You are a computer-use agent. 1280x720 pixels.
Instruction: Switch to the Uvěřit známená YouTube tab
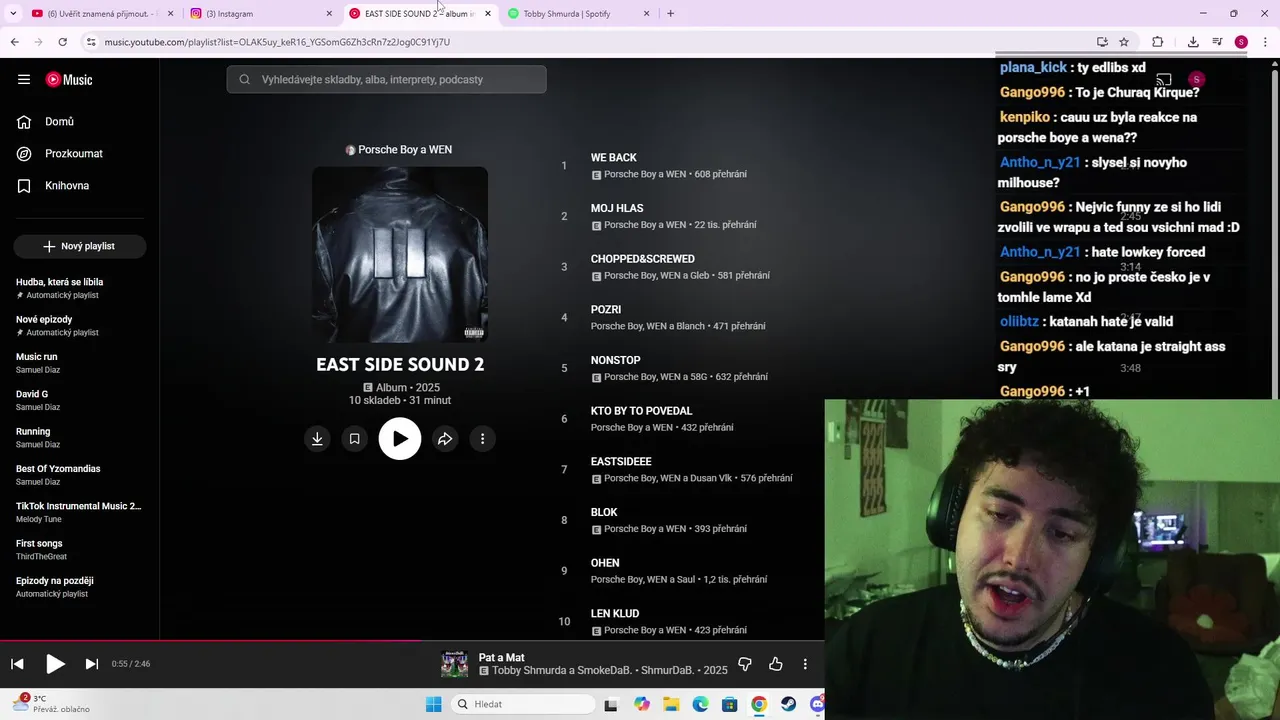click(x=100, y=14)
